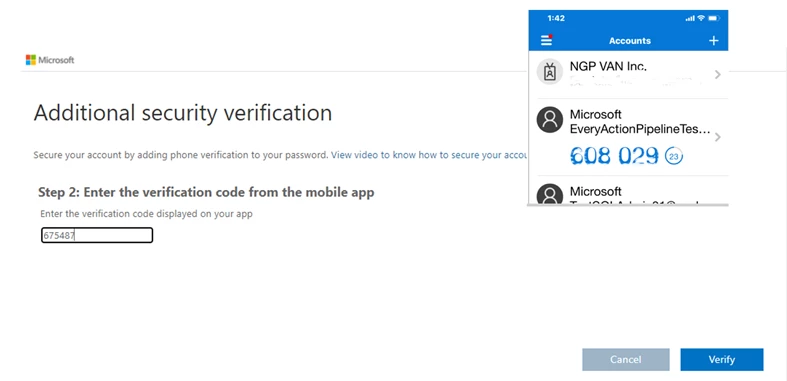Click the Cancel button
The height and width of the screenshot is (381, 787).
[625, 359]
